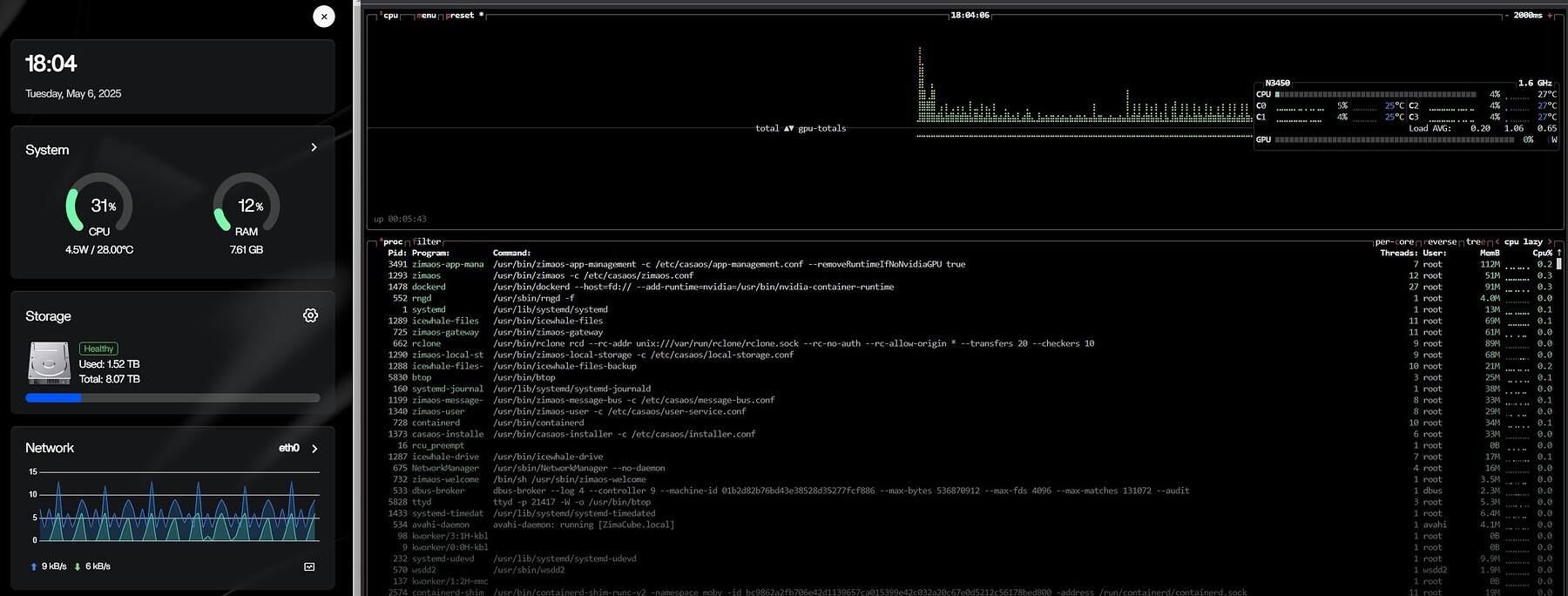Viewport: 1568px width, 596px height.
Task: Activate the process filter field
Action: (x=427, y=242)
